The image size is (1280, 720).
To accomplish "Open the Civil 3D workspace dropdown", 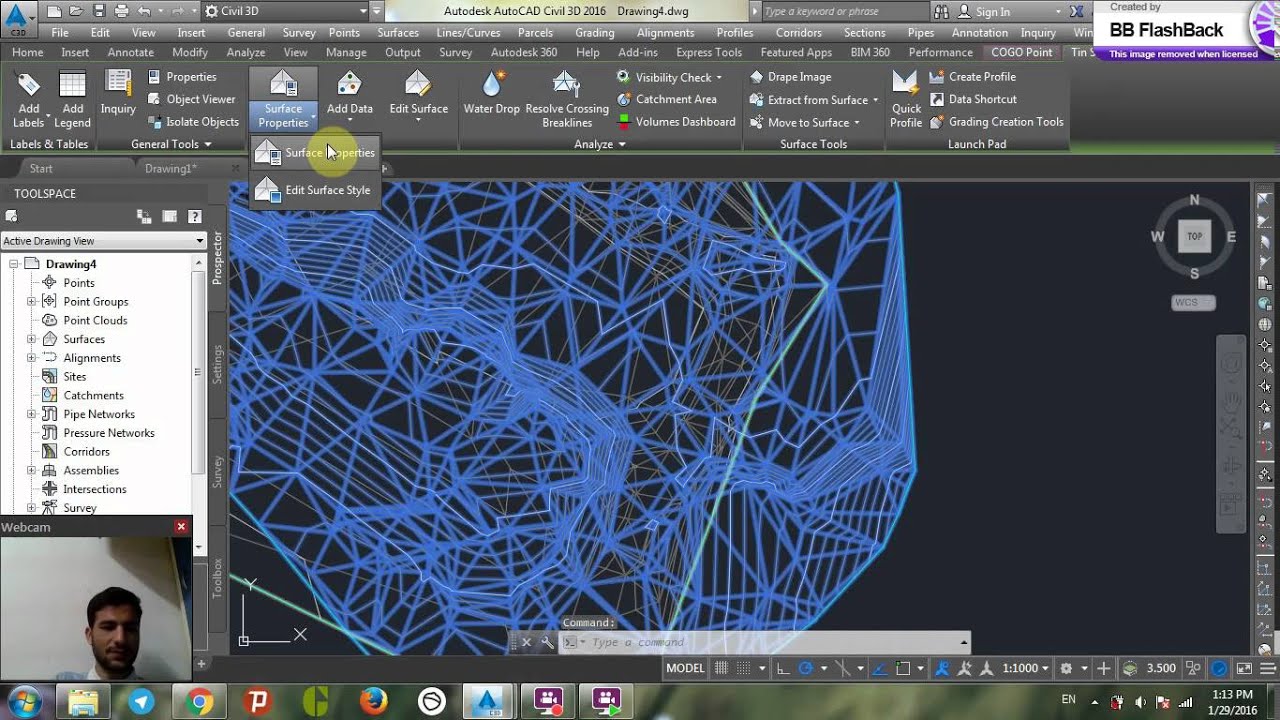I will (284, 12).
